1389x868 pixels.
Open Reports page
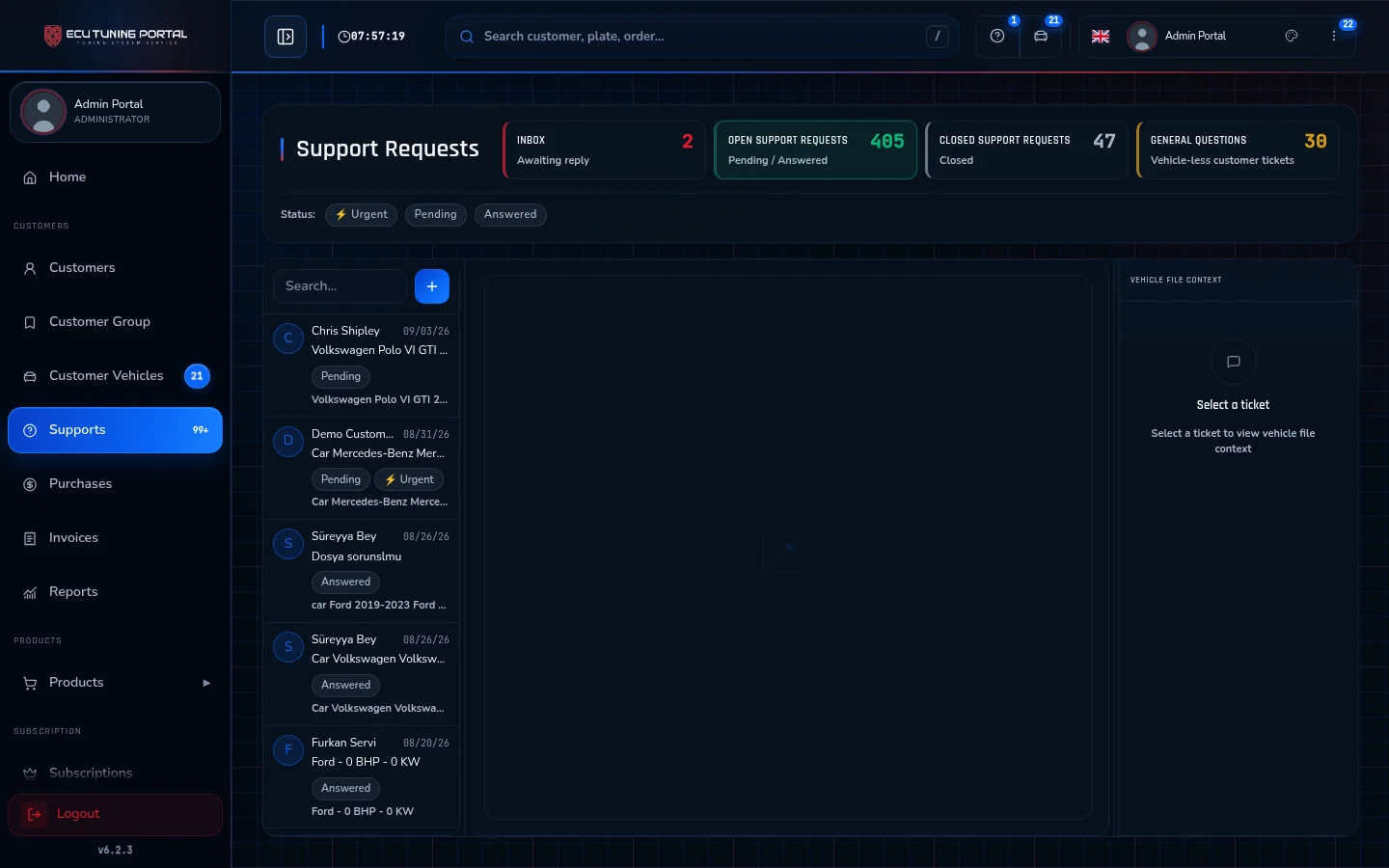point(116,592)
